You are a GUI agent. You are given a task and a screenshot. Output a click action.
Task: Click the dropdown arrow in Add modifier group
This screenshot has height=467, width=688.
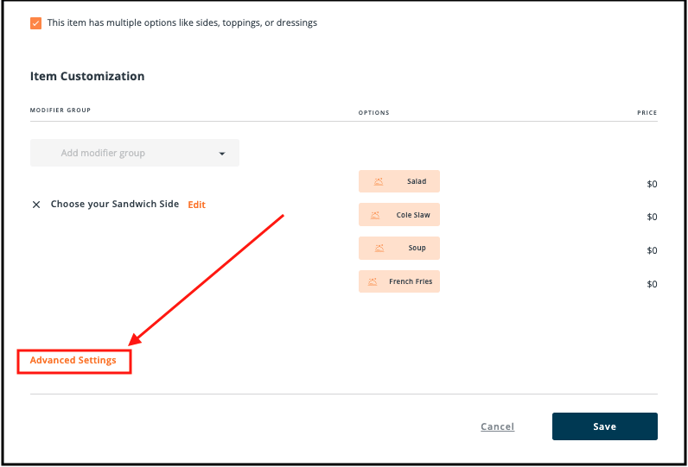coord(222,154)
